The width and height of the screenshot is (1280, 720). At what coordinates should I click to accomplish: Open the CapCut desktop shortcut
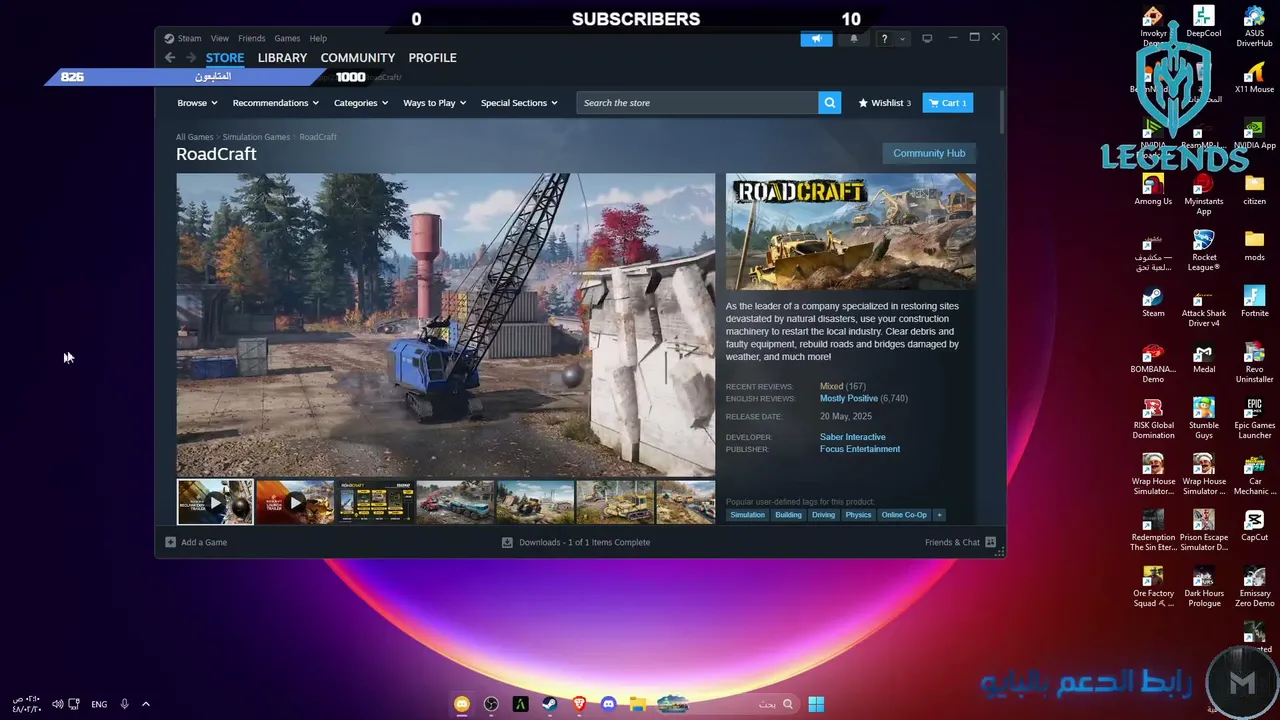pyautogui.click(x=1254, y=526)
